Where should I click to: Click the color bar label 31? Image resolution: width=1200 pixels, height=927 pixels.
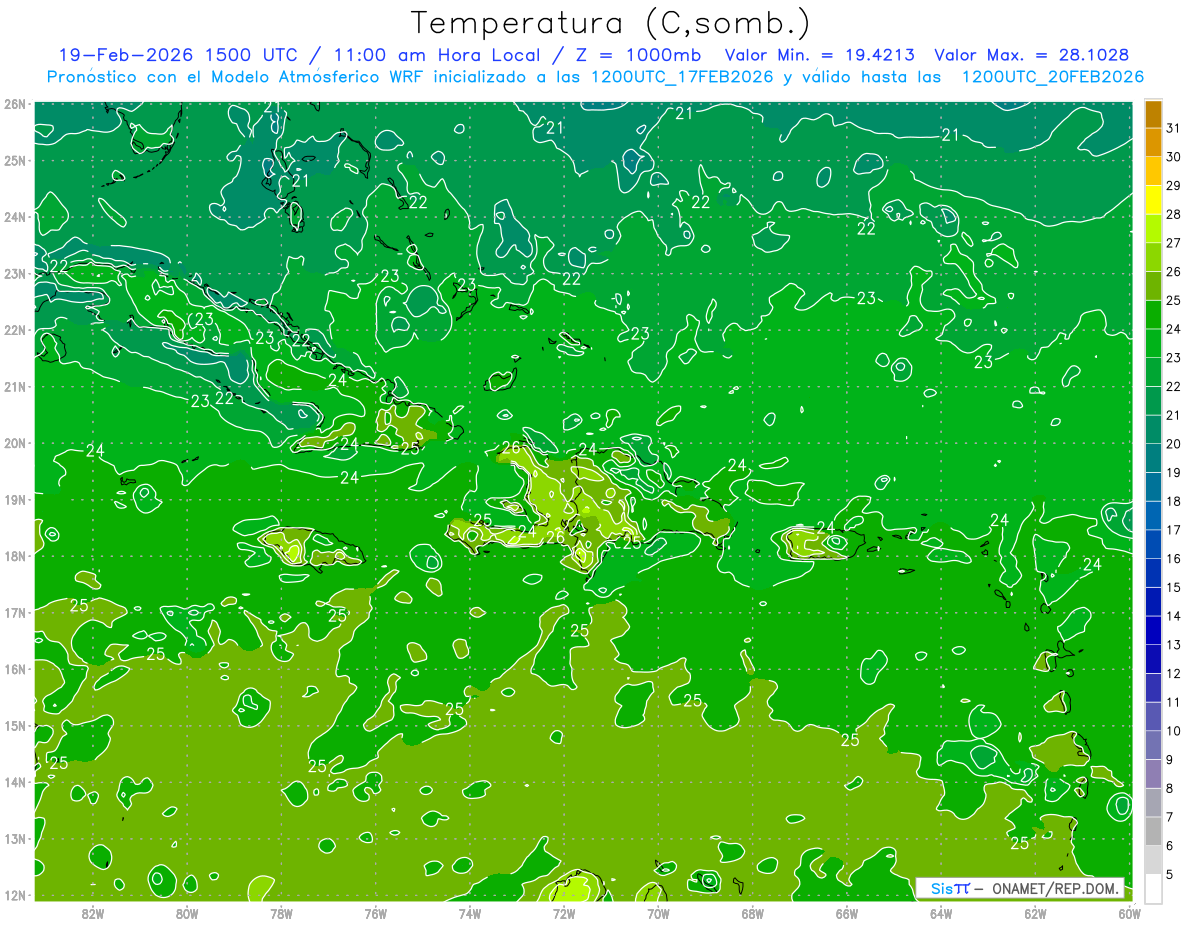click(x=1174, y=127)
